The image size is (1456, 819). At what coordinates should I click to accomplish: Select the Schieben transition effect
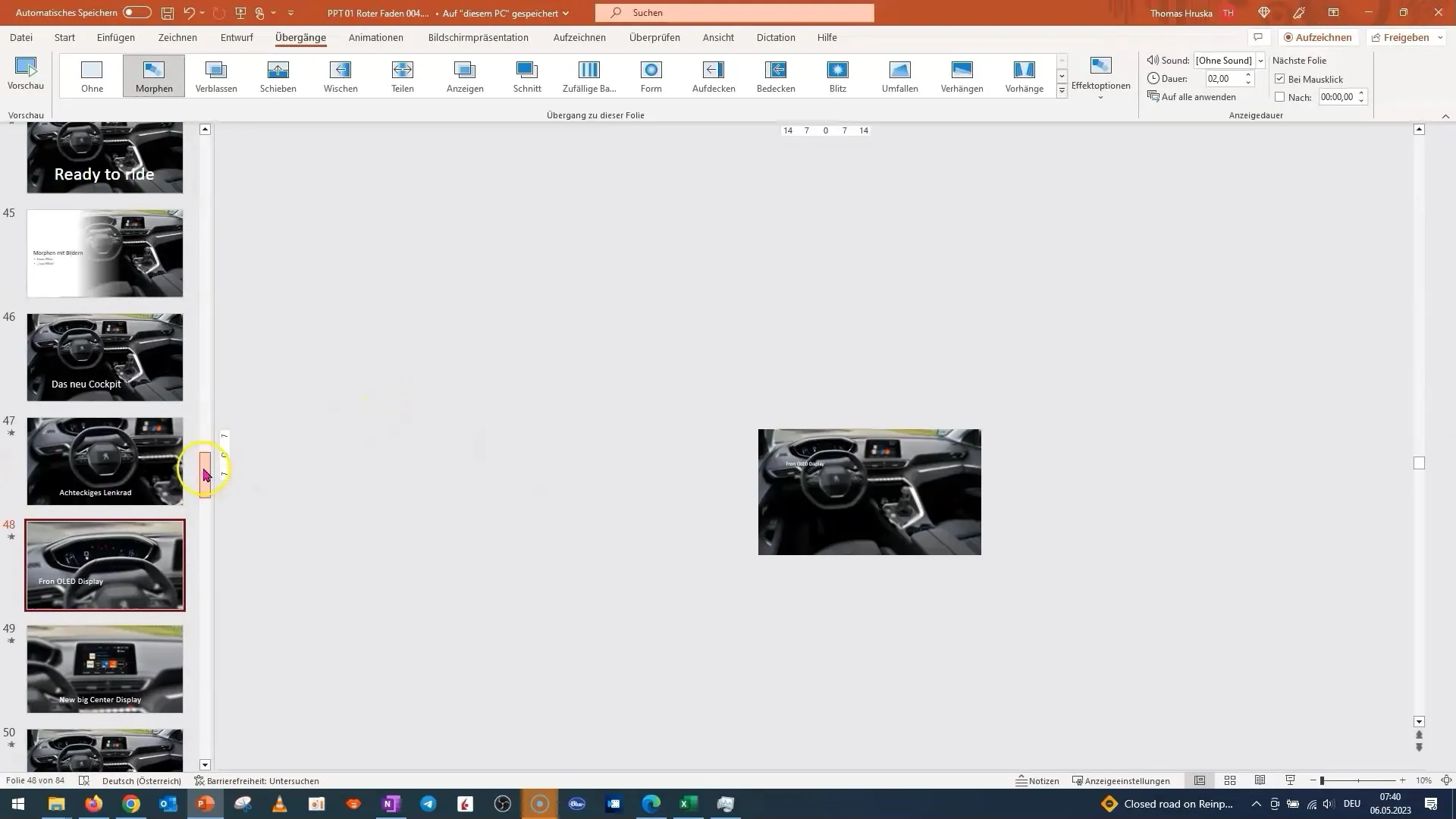(x=278, y=75)
